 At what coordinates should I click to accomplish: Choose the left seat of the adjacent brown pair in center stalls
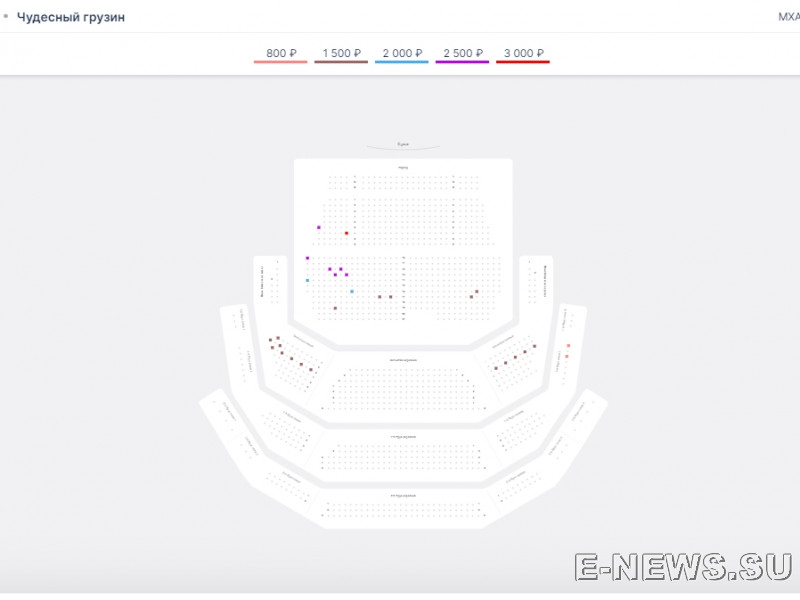click(379, 297)
